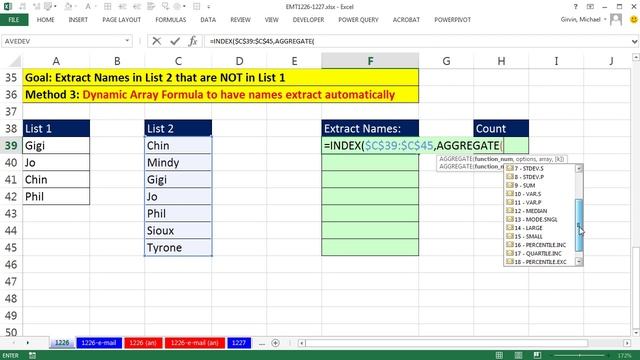Click function list scroll-down arrow
Viewport: 640px width, 360px height.
(x=579, y=261)
